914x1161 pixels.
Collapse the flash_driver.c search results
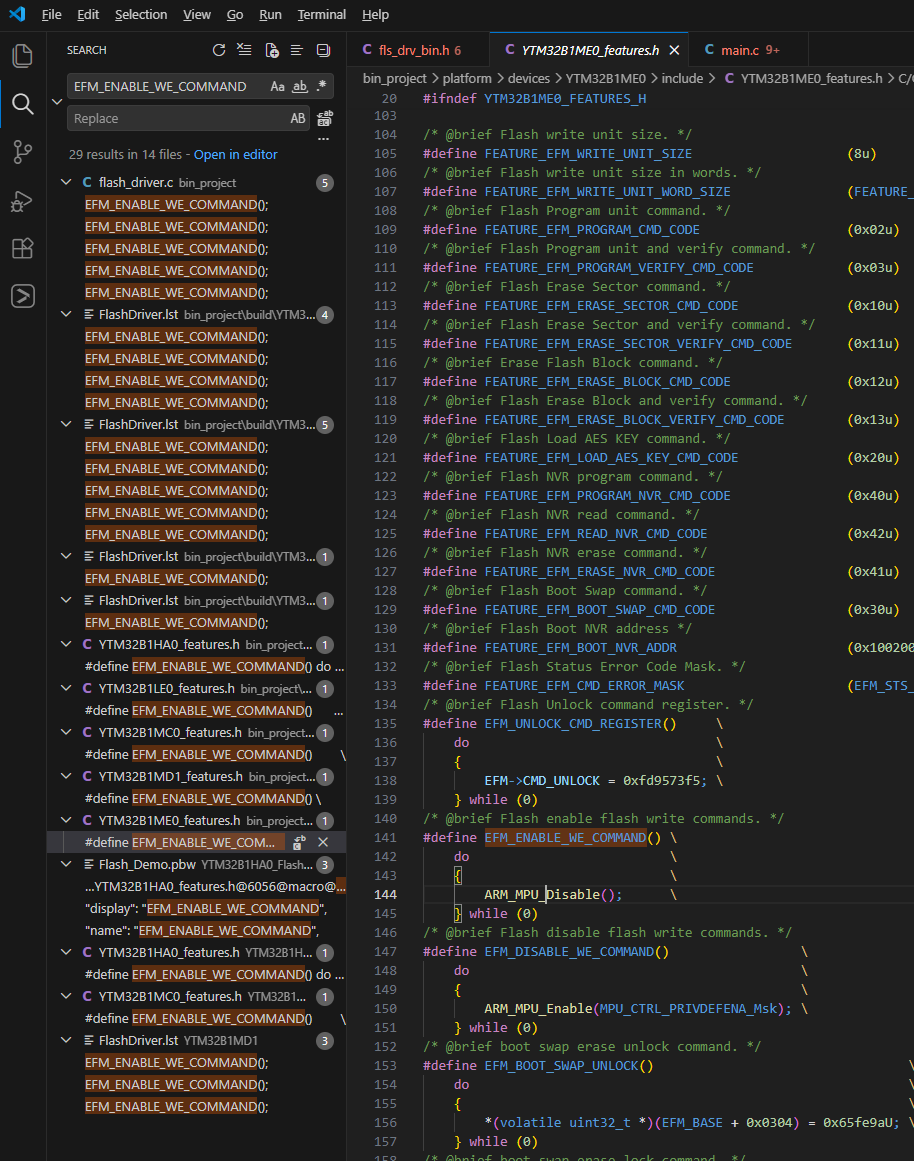point(66,183)
